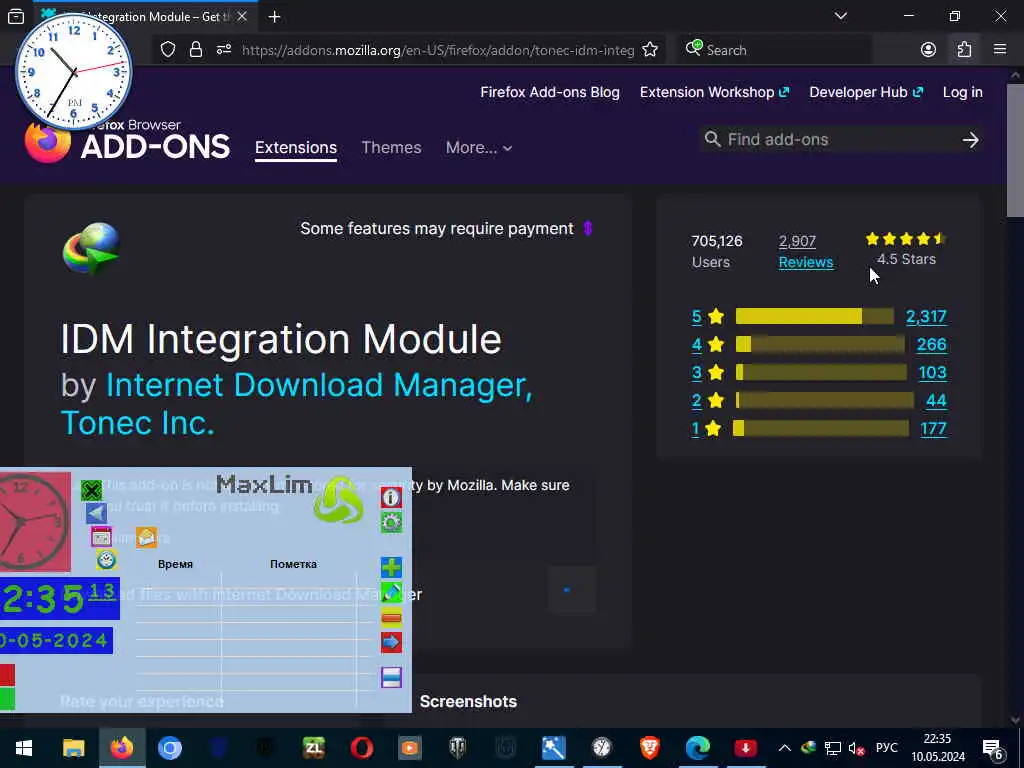Viewport: 1024px width, 768px height.
Task: Click the Firefox View icon in tab bar
Action: click(x=16, y=16)
